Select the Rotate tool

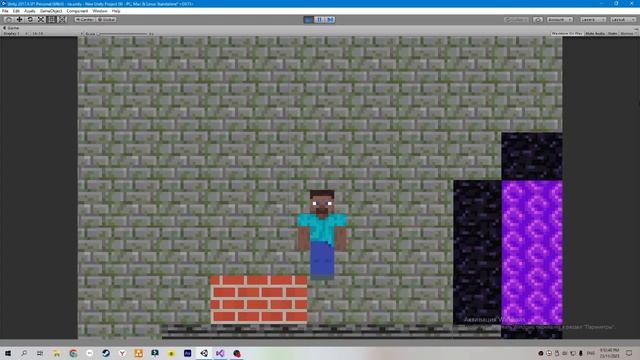click(x=30, y=20)
